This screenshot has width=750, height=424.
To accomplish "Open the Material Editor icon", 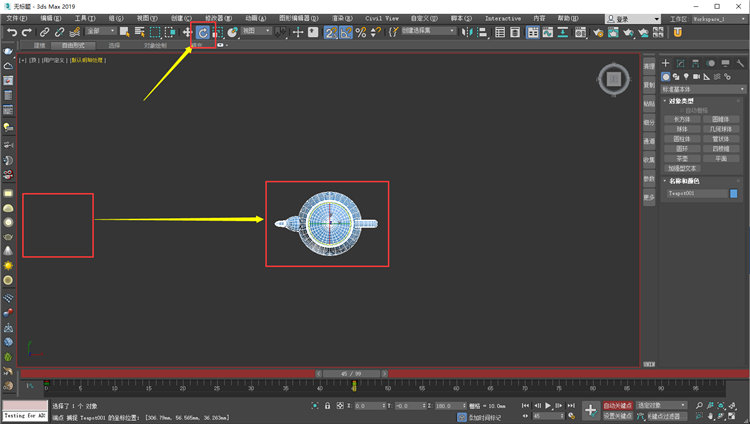I will 580,32.
